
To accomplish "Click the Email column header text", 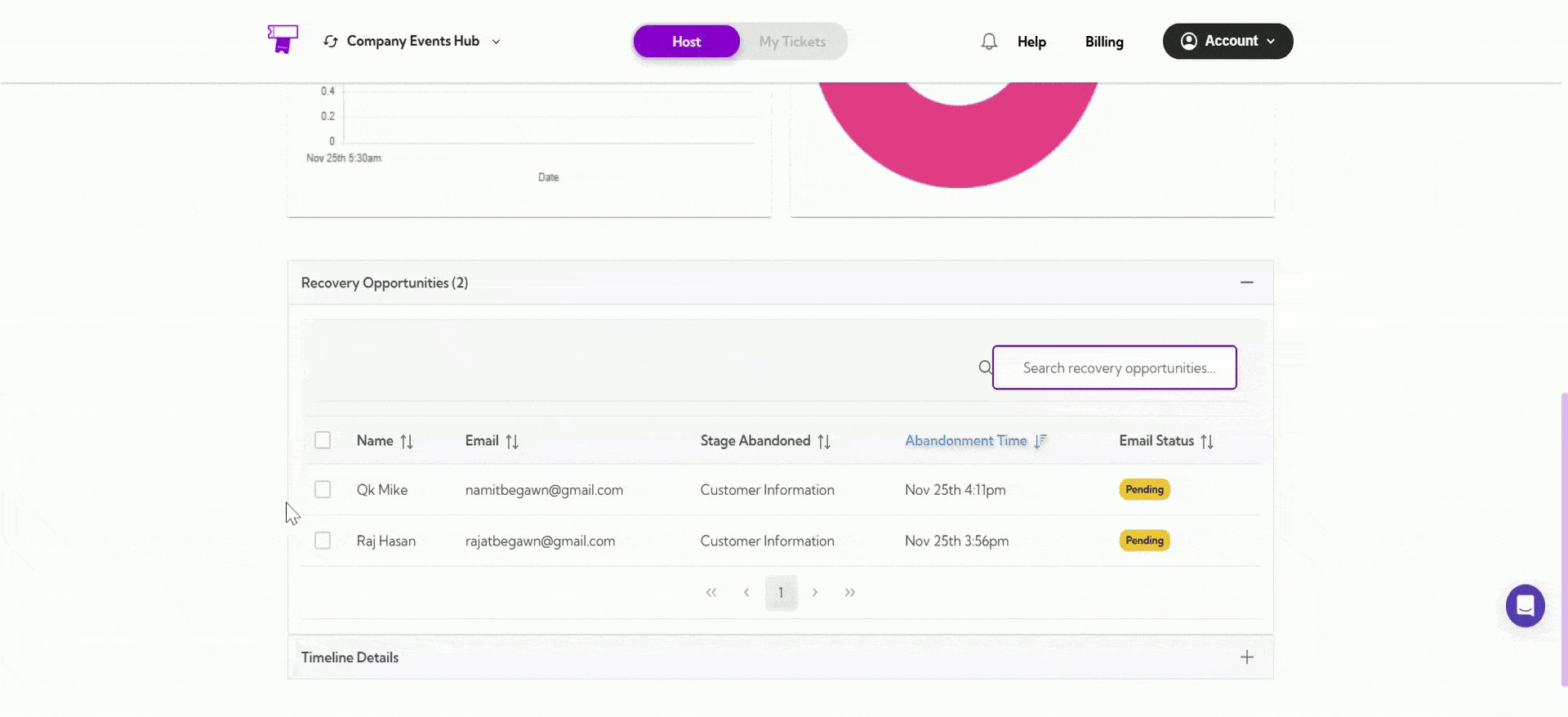I will point(482,440).
